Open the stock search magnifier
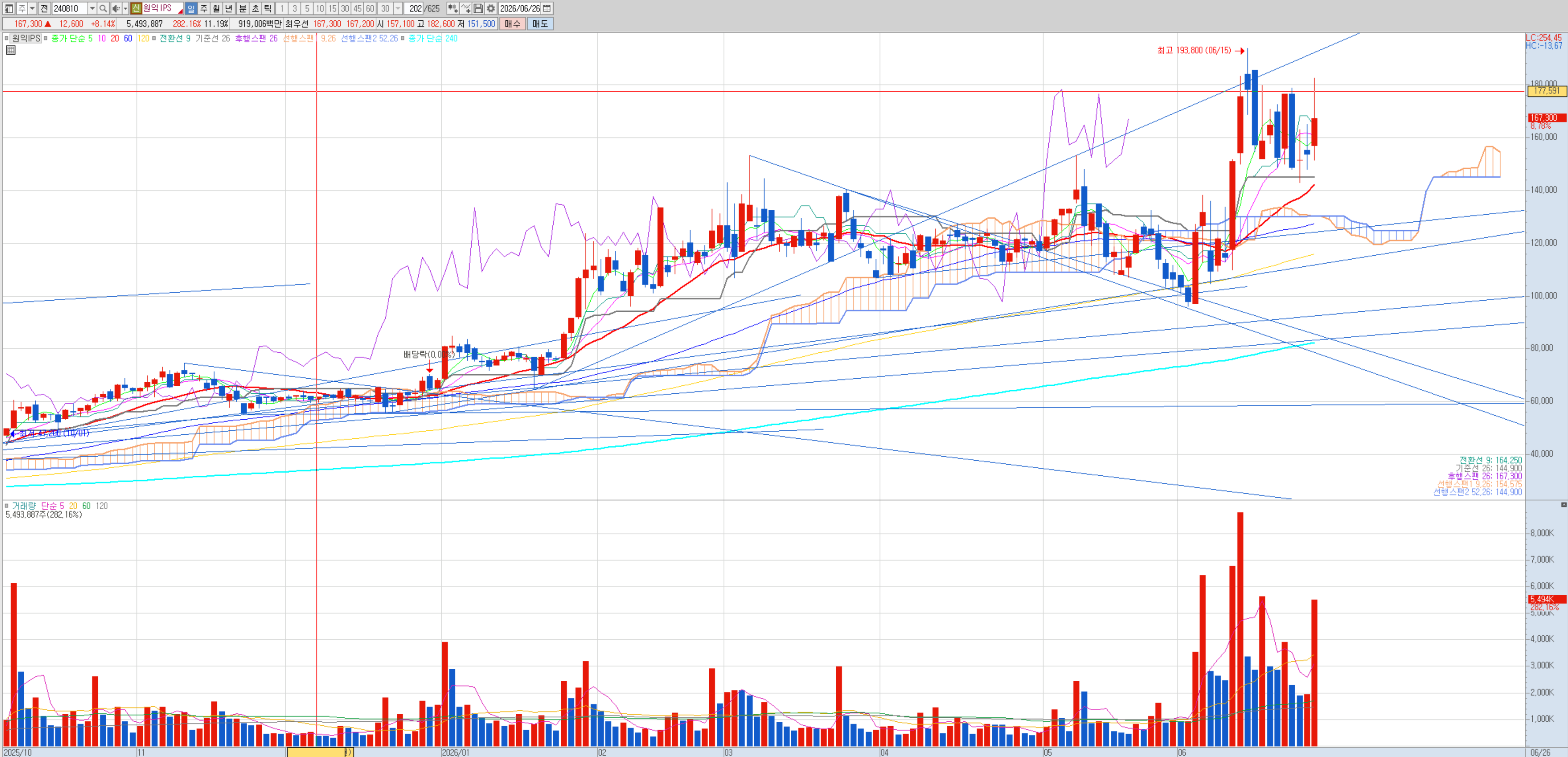Screen dimensions: 1568x757 103,8
